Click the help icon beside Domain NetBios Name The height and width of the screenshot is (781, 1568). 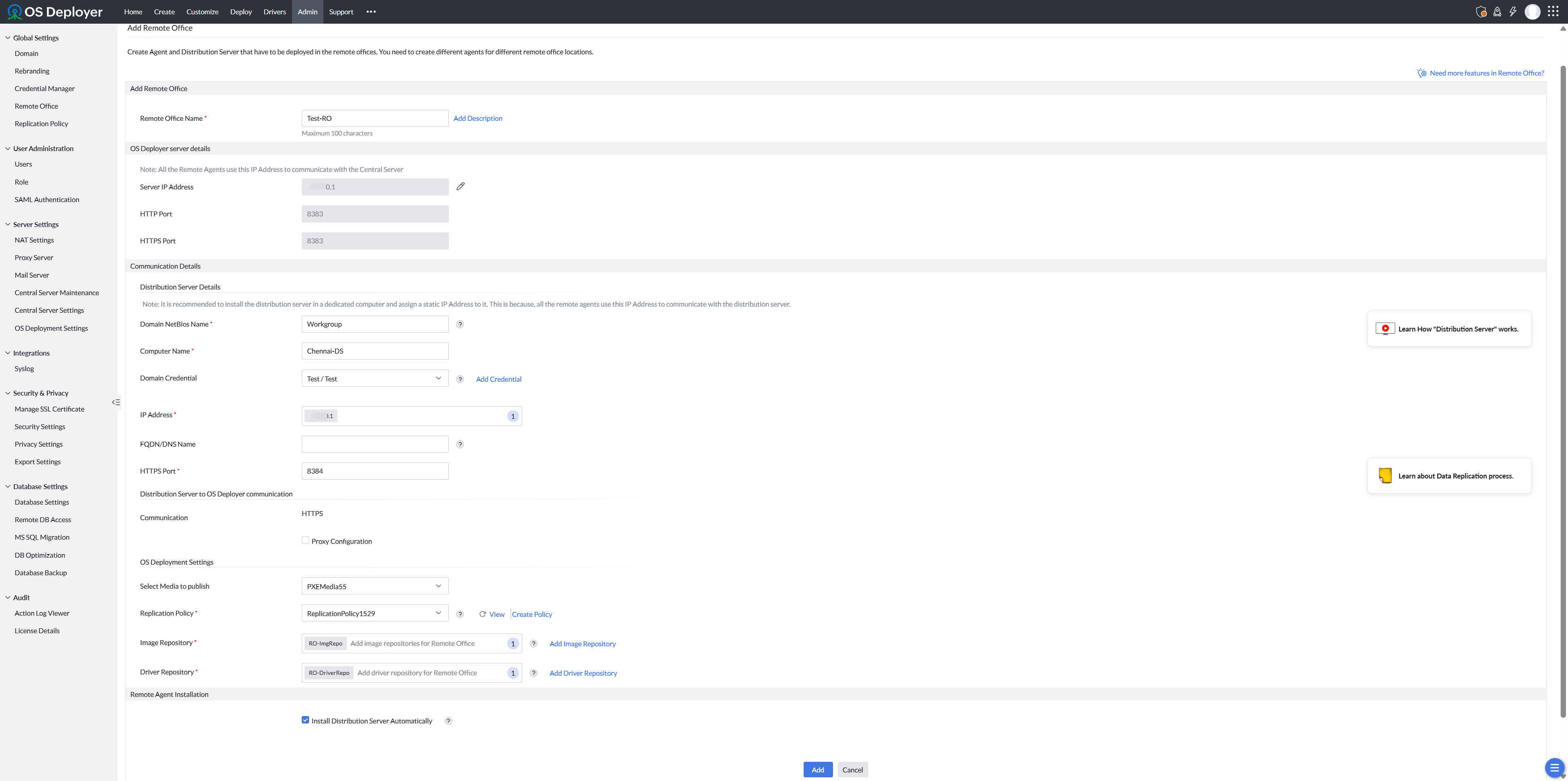tap(460, 324)
